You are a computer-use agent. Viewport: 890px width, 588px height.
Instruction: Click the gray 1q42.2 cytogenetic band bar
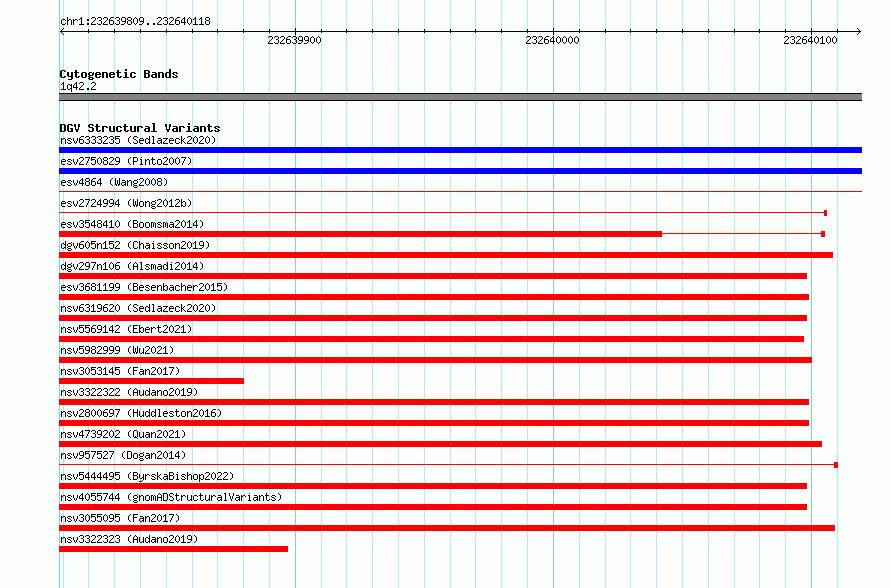[460, 97]
